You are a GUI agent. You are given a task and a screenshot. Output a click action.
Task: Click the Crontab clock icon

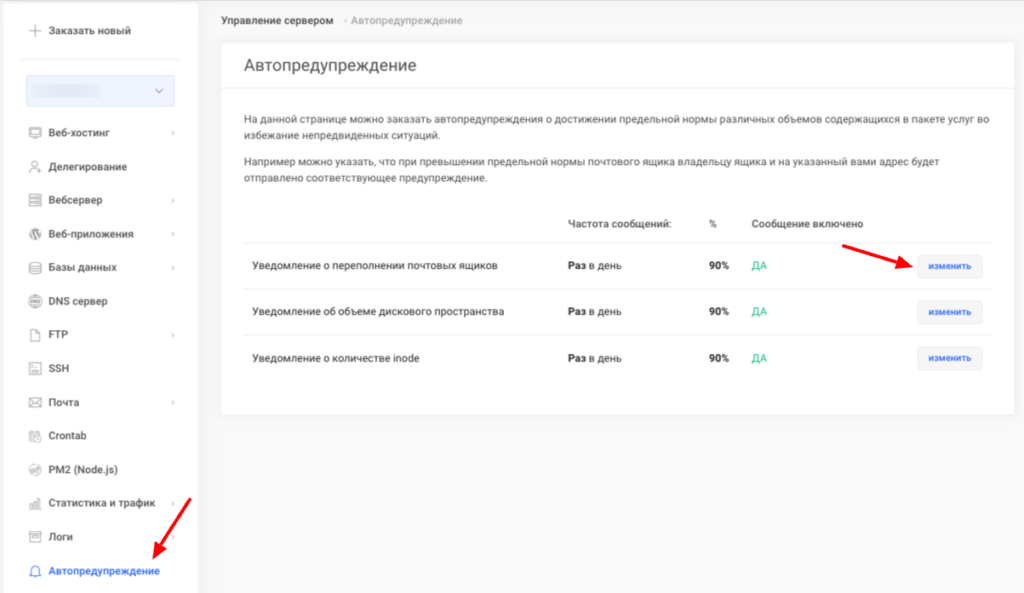pos(36,436)
